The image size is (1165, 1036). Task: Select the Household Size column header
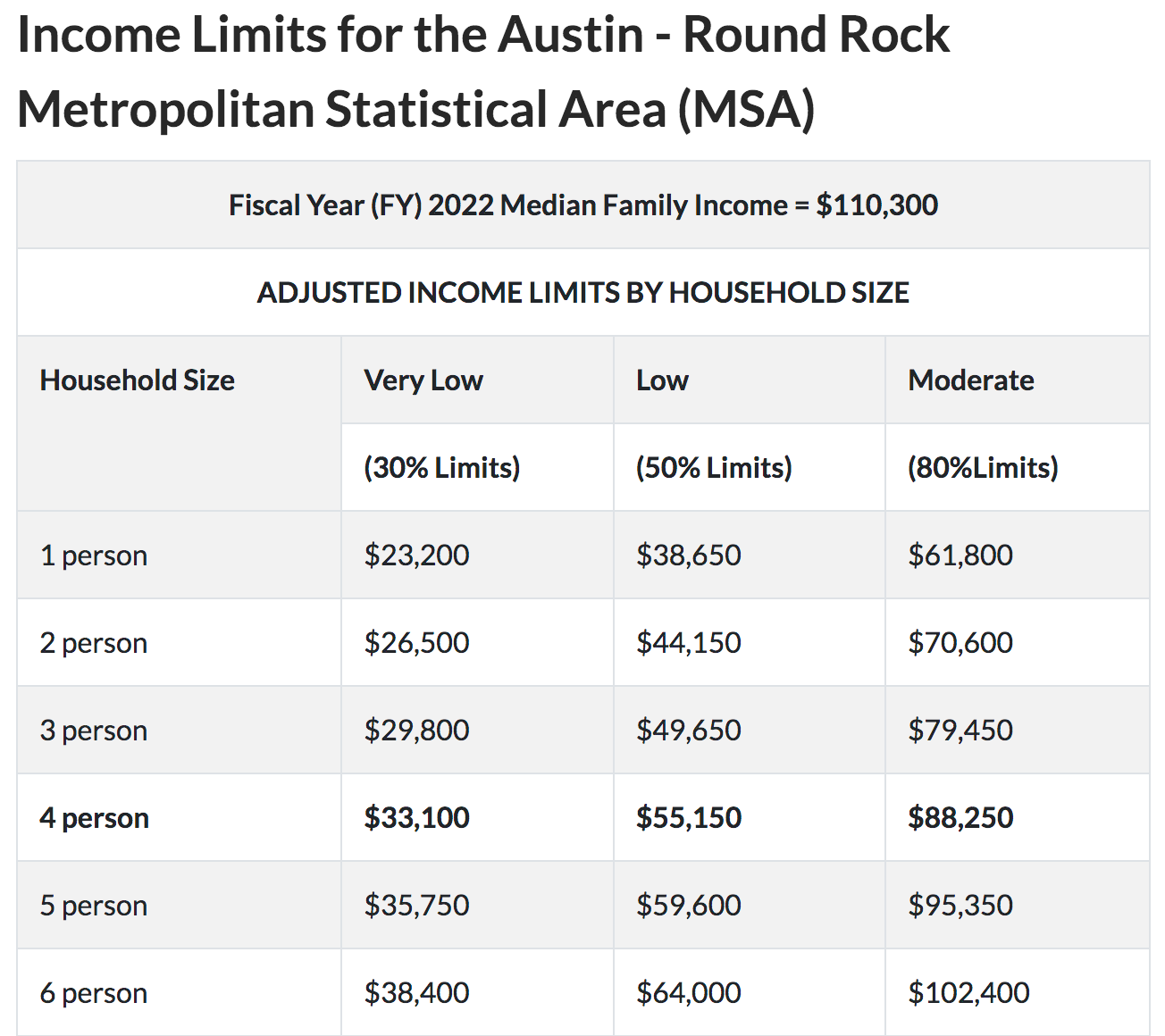coord(179,423)
